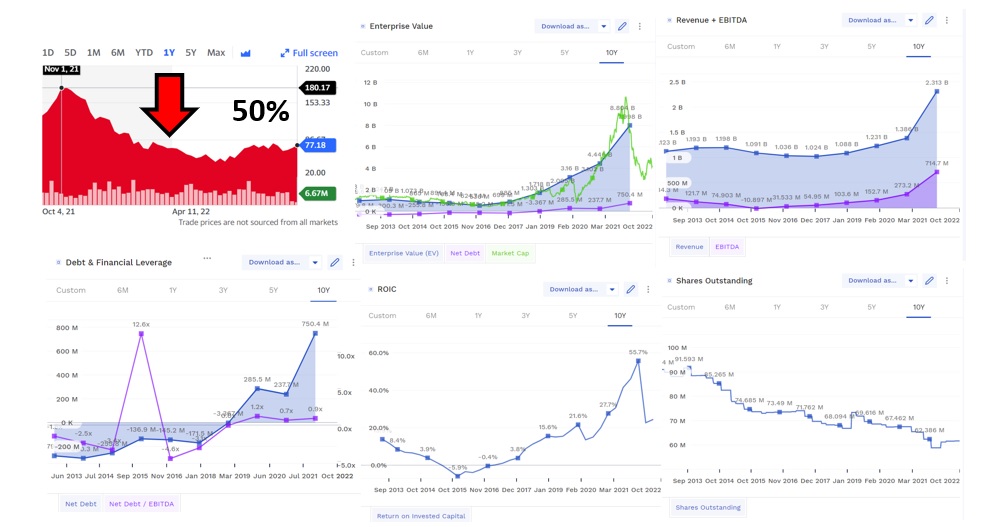
Task: Select 1Y range in Revenue + EBITDA panel
Action: 777,46
